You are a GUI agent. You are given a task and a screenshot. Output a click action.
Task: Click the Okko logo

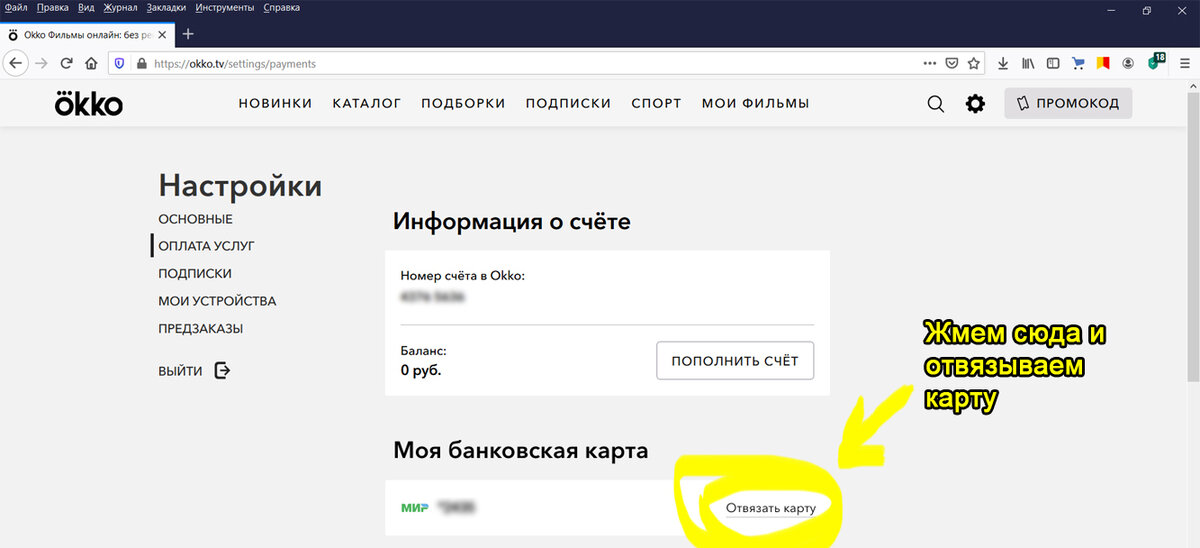[x=89, y=103]
